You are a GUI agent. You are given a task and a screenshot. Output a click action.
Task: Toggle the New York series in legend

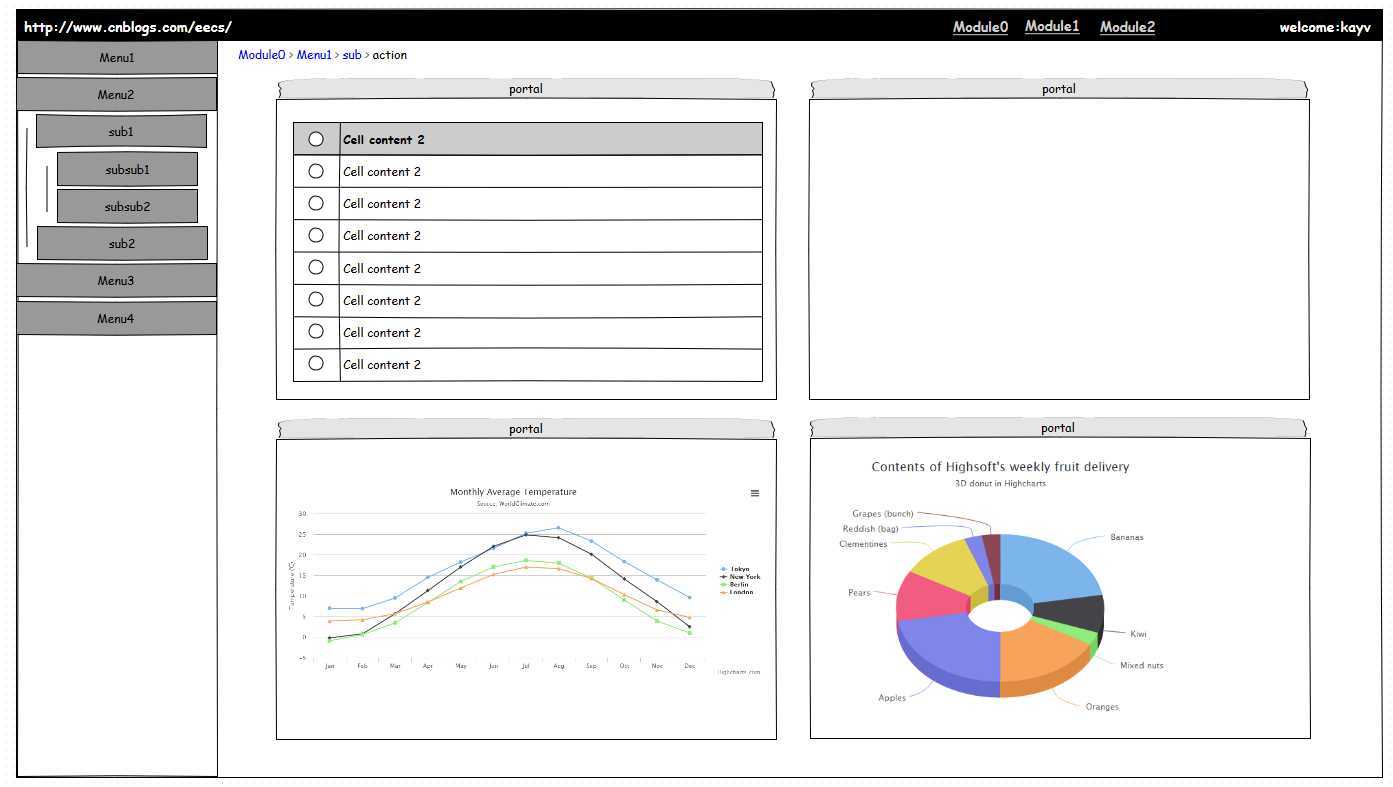tap(741, 577)
